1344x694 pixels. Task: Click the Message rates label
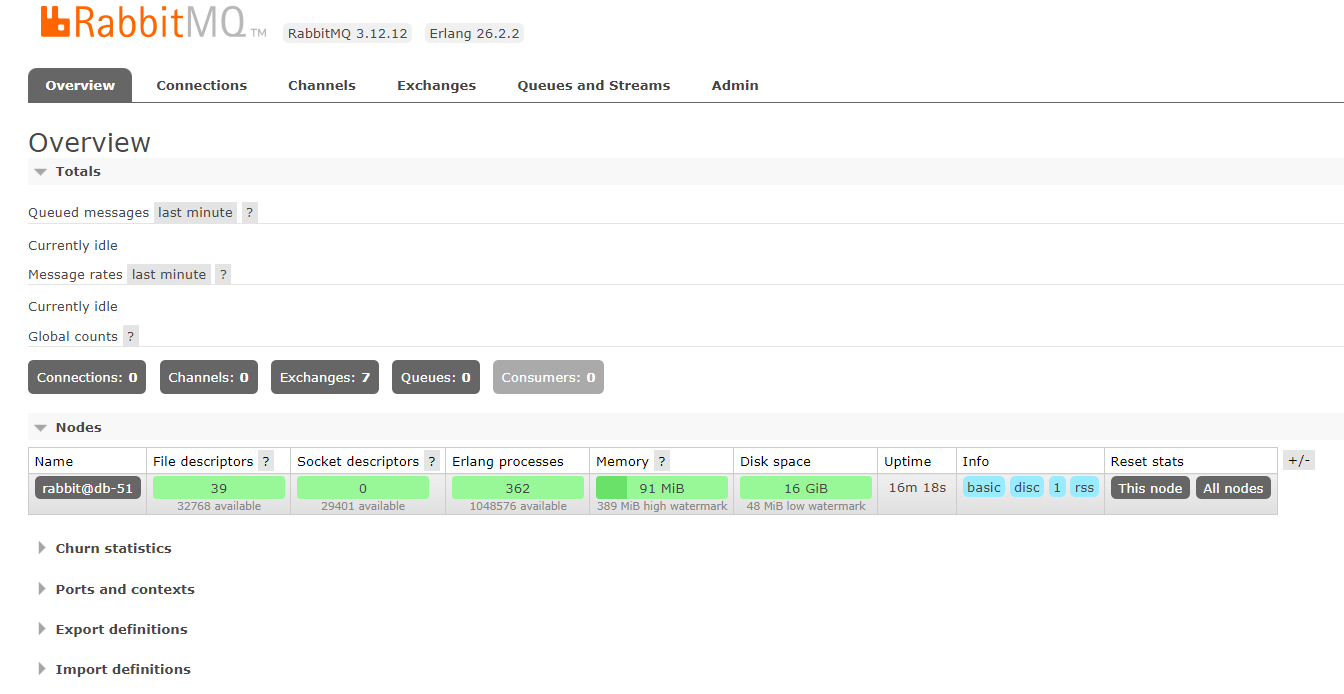[x=75, y=274]
